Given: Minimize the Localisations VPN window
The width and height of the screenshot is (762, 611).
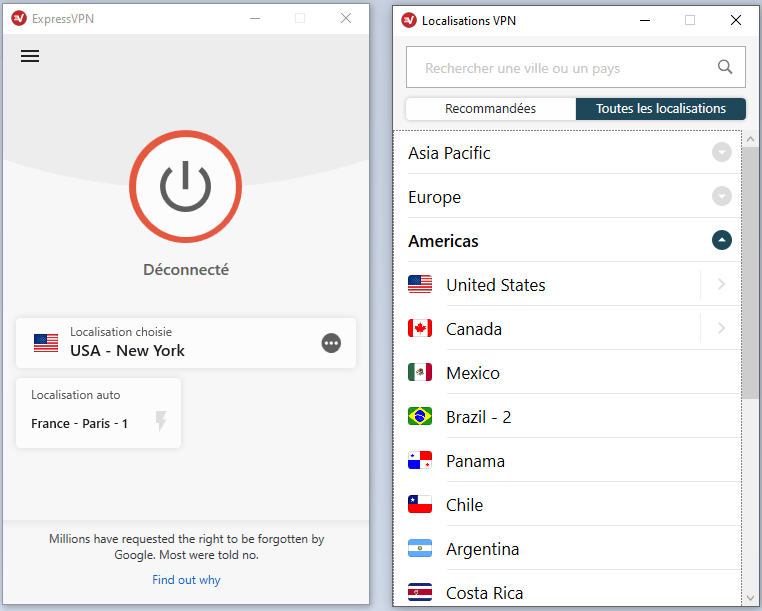Looking at the screenshot, I should 645,20.
